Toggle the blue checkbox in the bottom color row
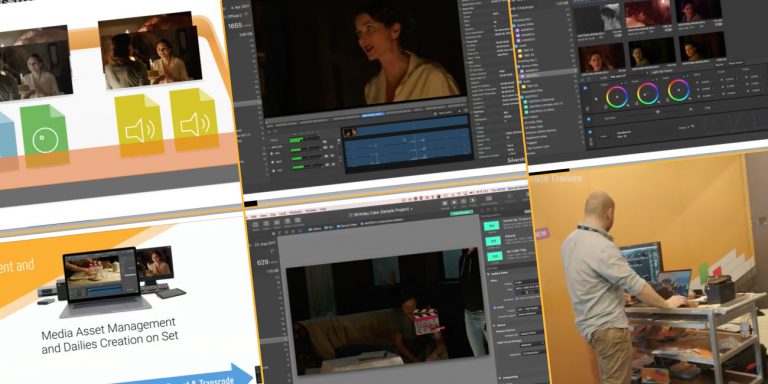The image size is (768, 384). click(590, 131)
